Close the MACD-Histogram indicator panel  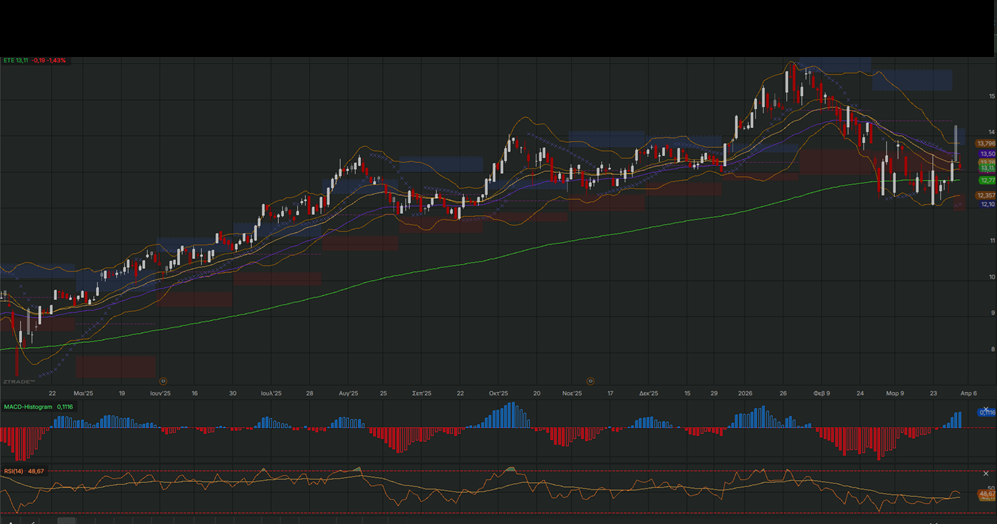tap(986, 410)
